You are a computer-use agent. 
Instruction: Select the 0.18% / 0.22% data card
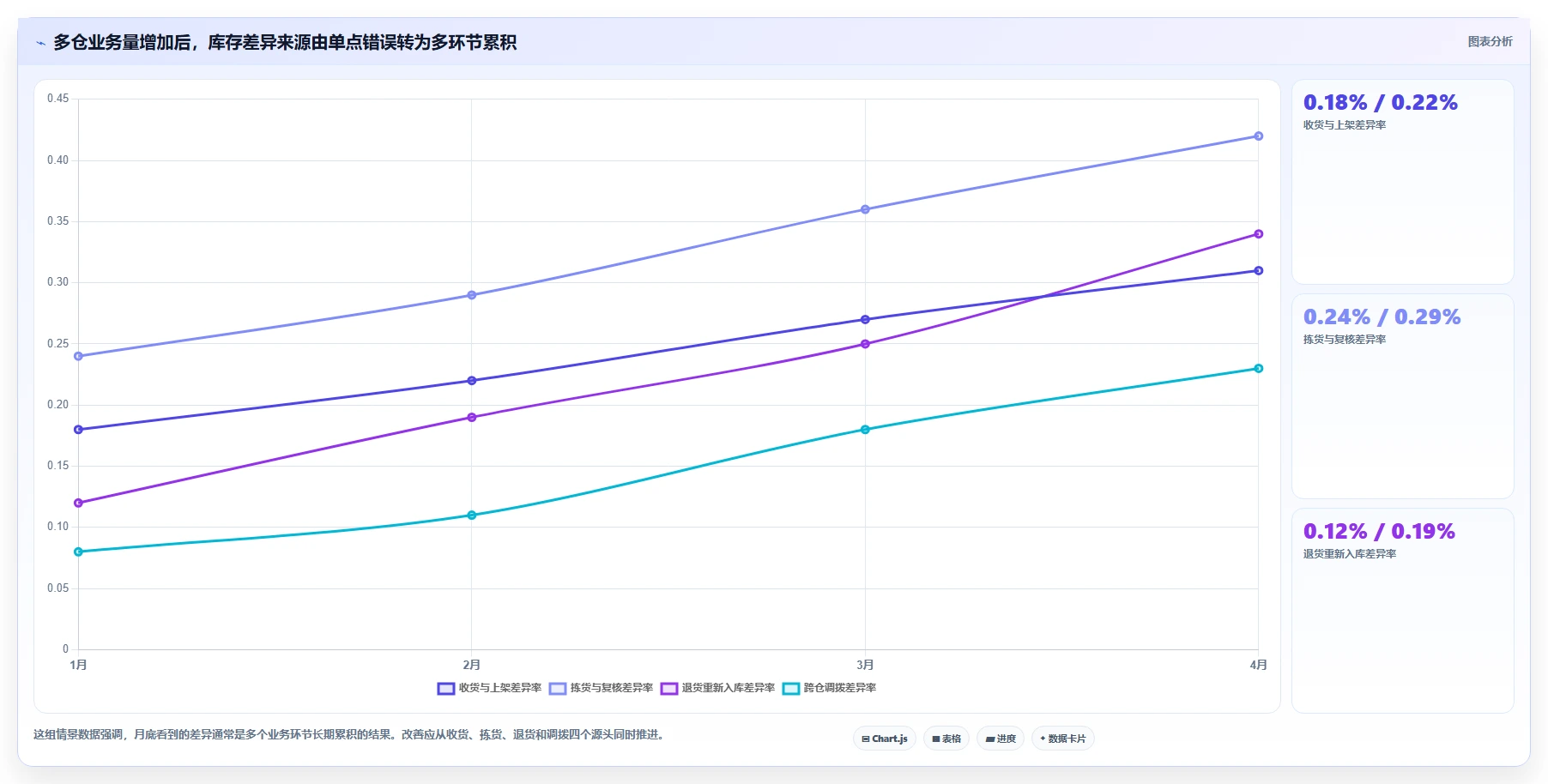[1403, 182]
